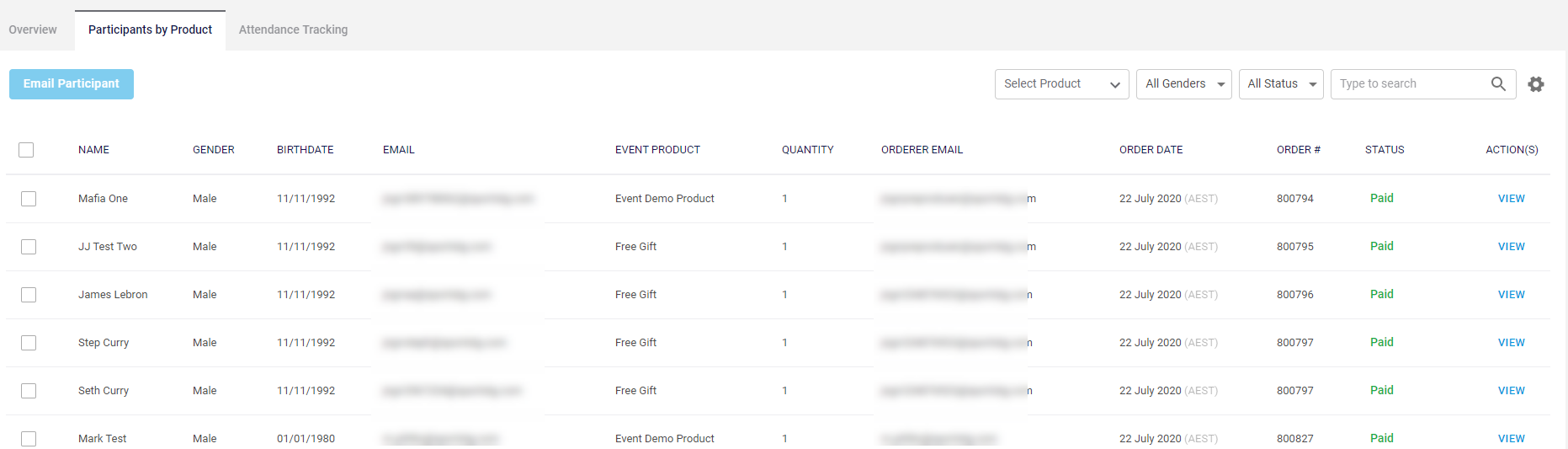Select the Mafia One row checkbox
The height and width of the screenshot is (449, 1568).
(29, 199)
